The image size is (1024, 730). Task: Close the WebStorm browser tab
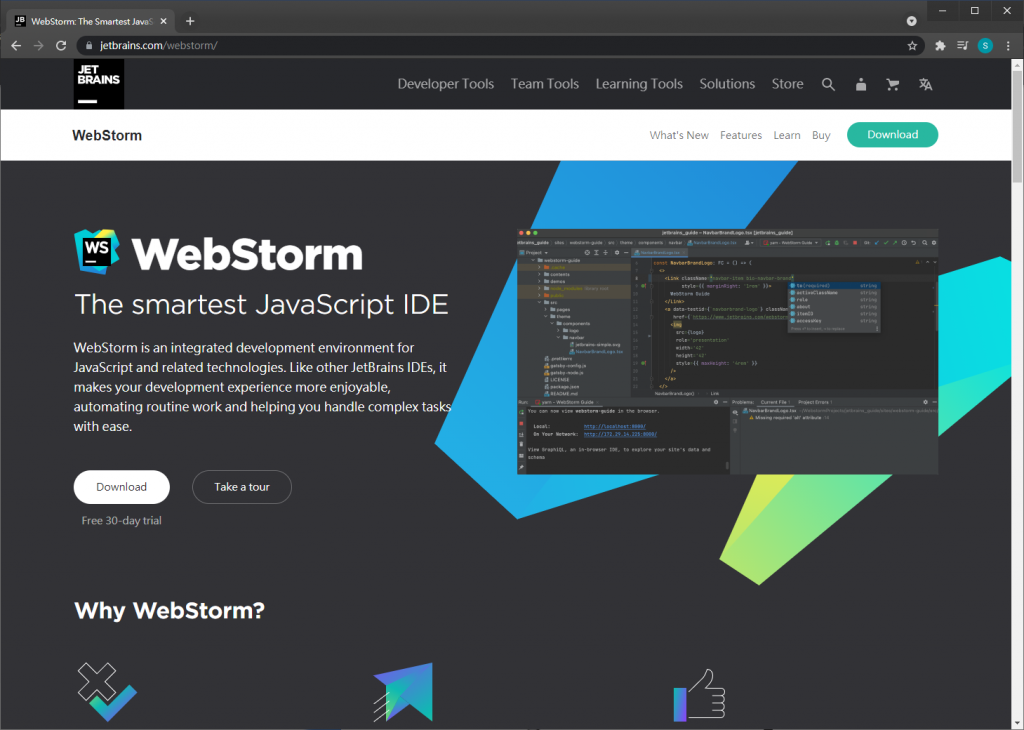(163, 22)
